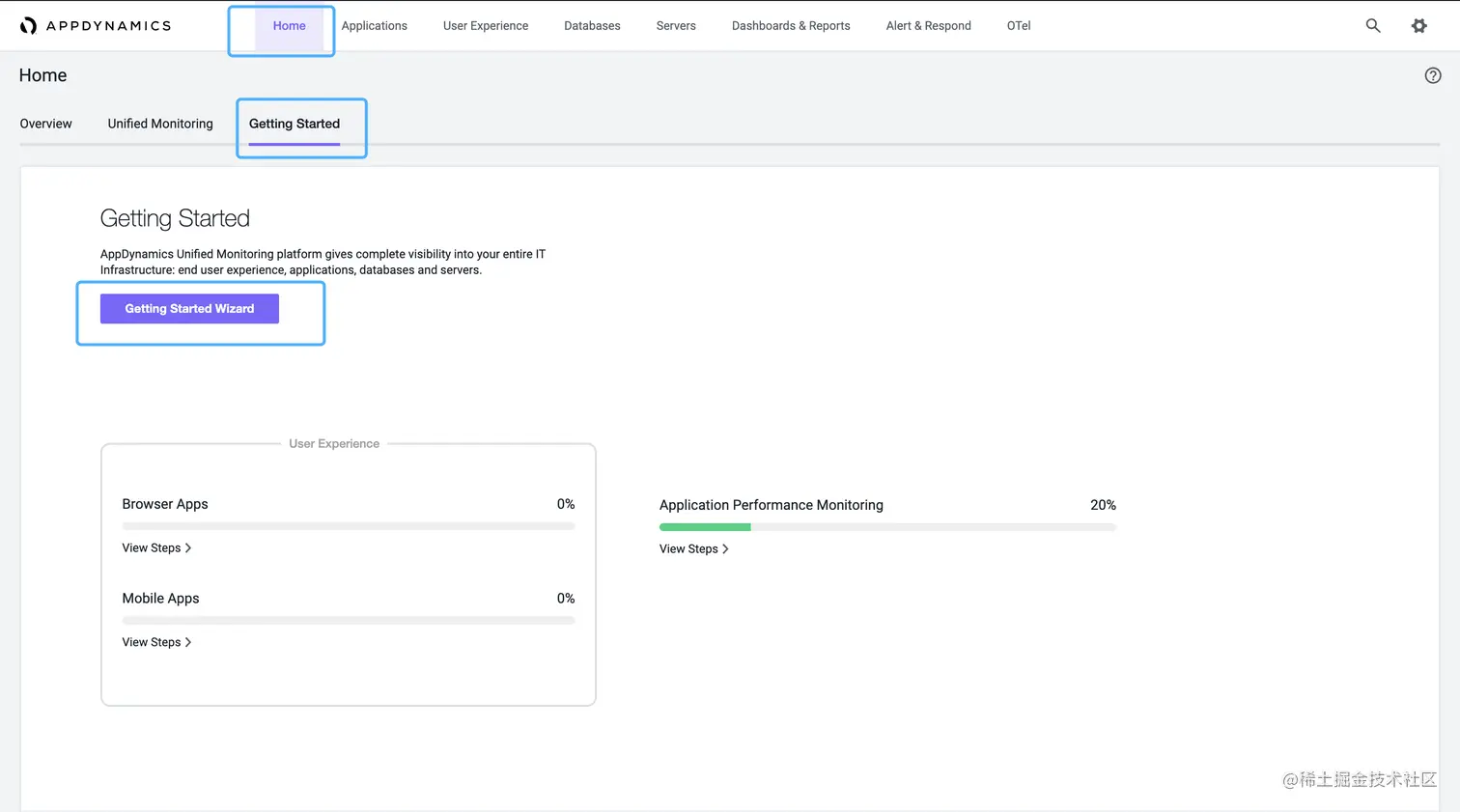Click Application Performance Monitoring label

coord(772,505)
